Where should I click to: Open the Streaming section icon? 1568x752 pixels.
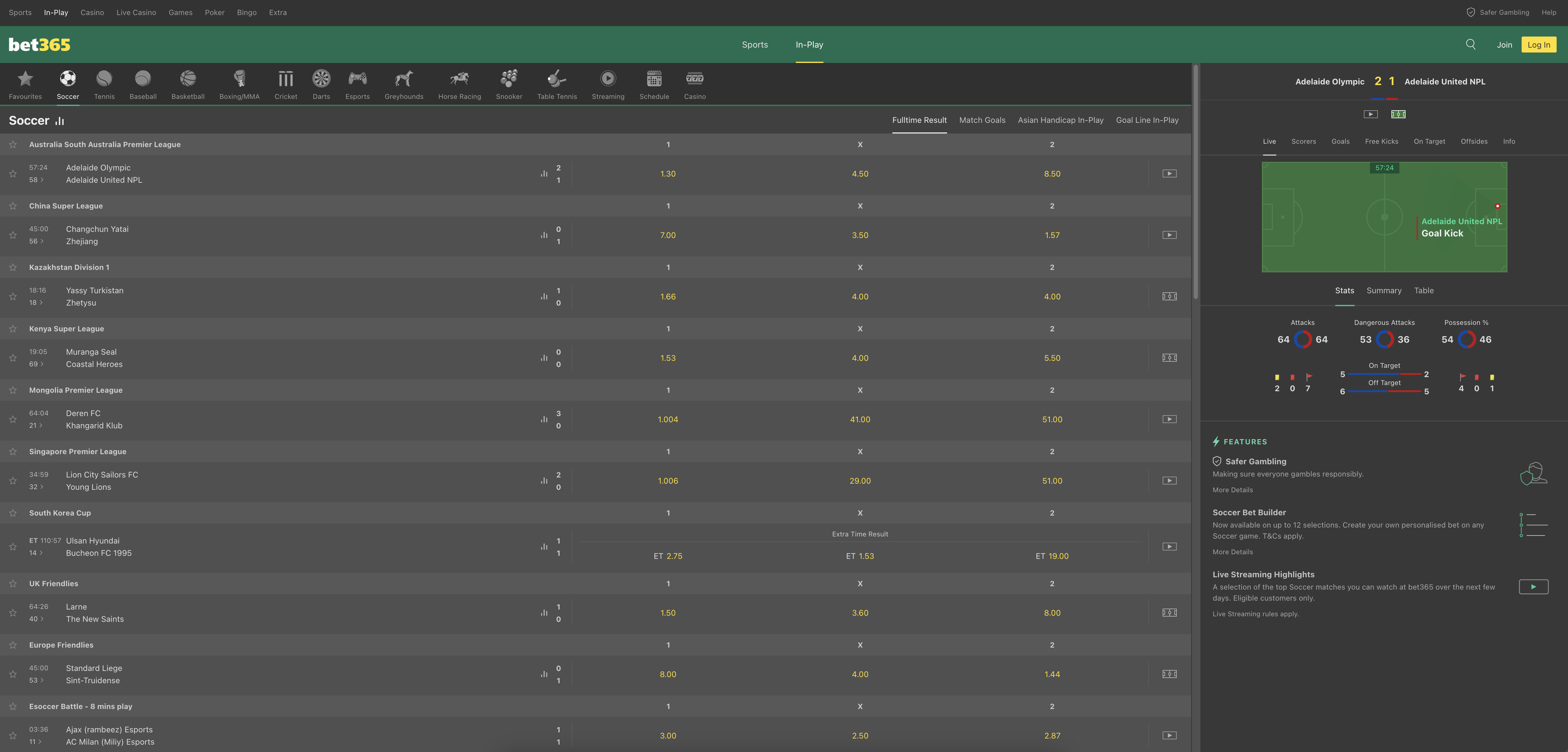point(608,84)
